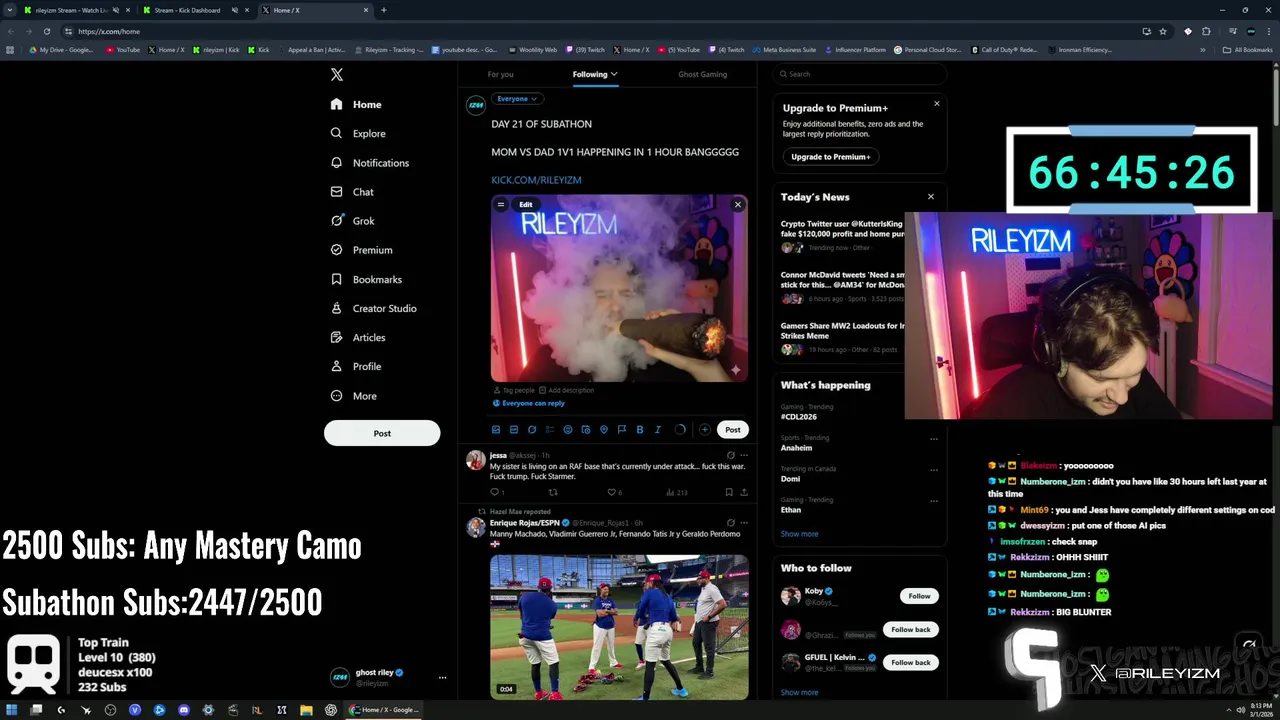The width and height of the screenshot is (1280, 720).
Task: Add another post with plus icon
Action: (705, 430)
